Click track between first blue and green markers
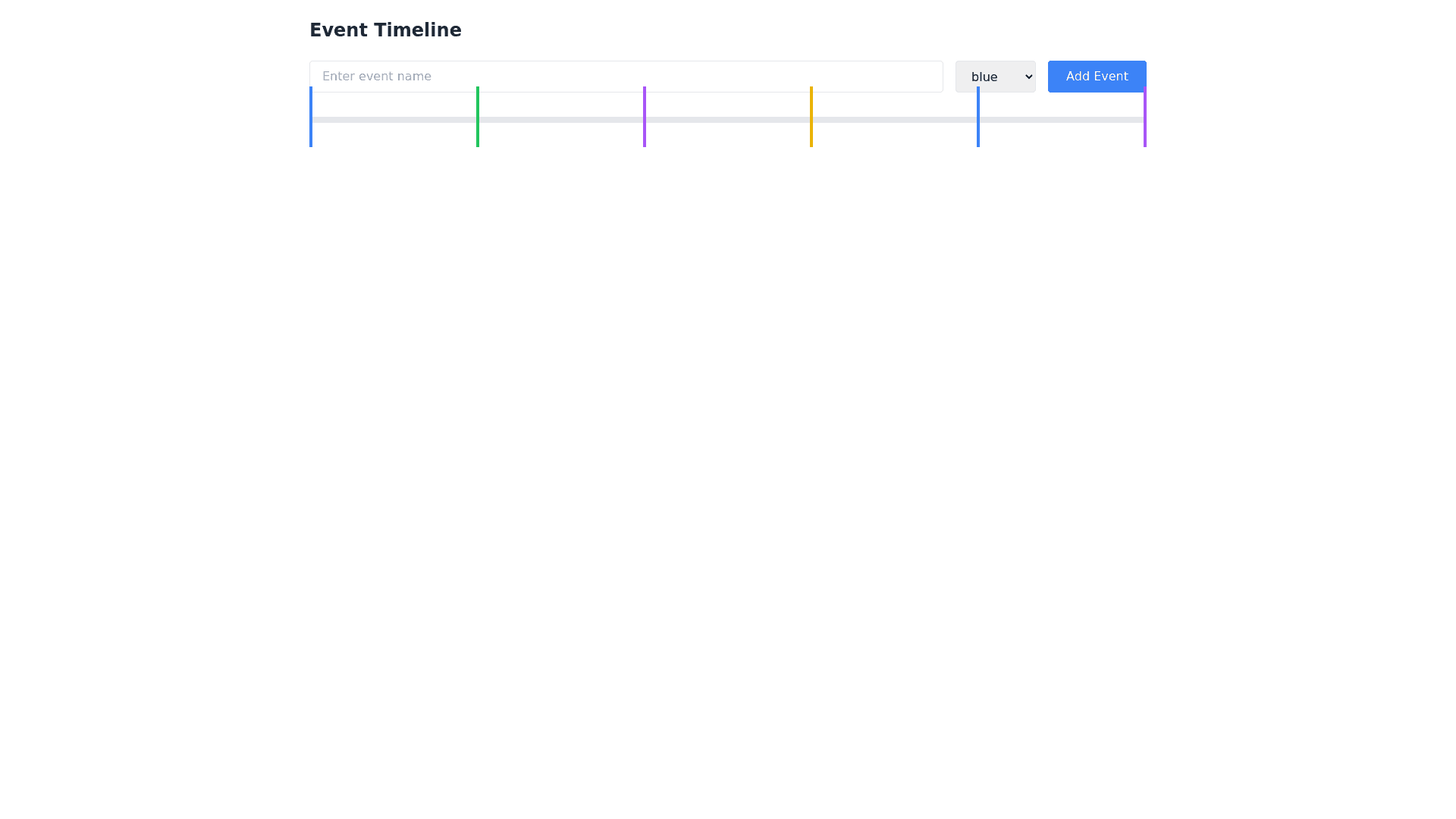Viewport: 1456px width, 819px height. click(x=394, y=120)
